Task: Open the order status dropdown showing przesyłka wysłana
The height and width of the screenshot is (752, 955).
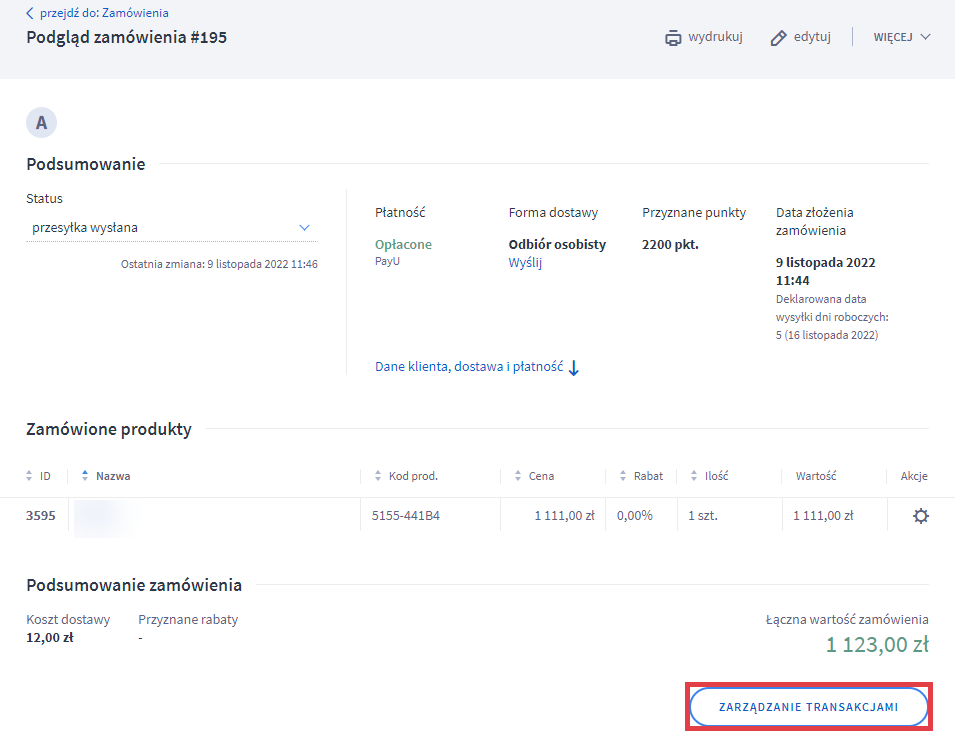Action: tap(170, 227)
